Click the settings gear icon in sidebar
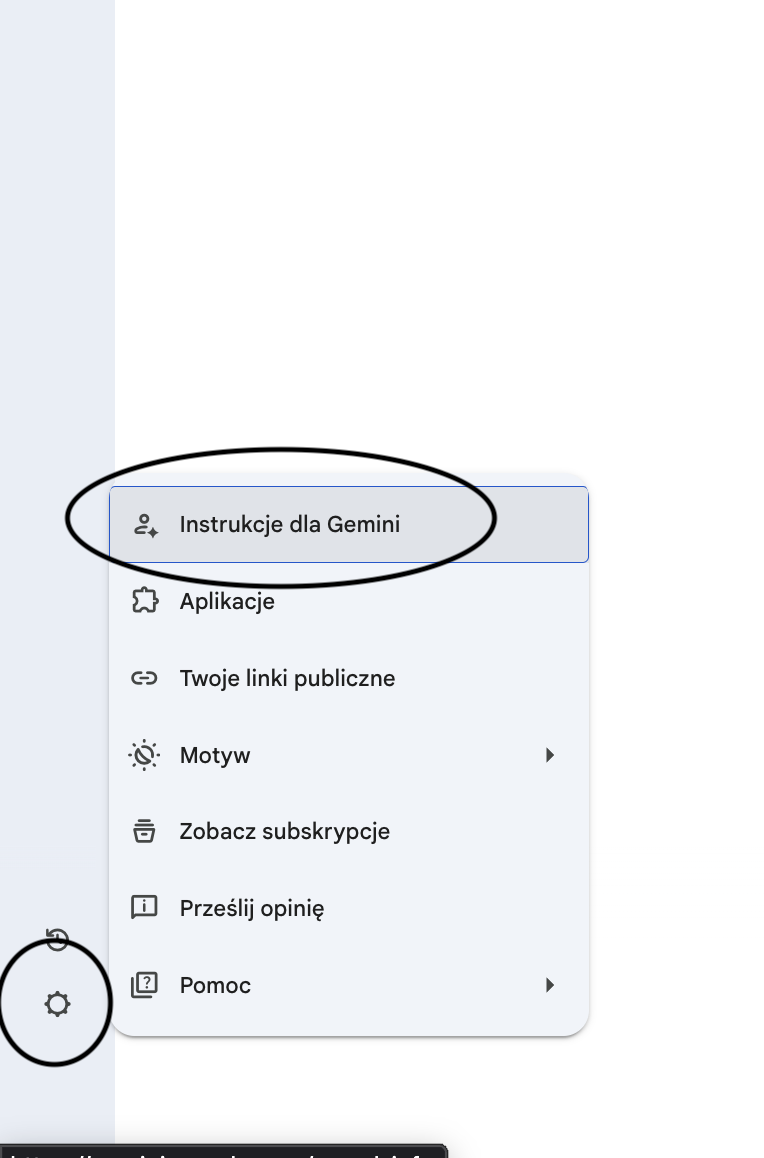The height and width of the screenshot is (1158, 764). [58, 1004]
